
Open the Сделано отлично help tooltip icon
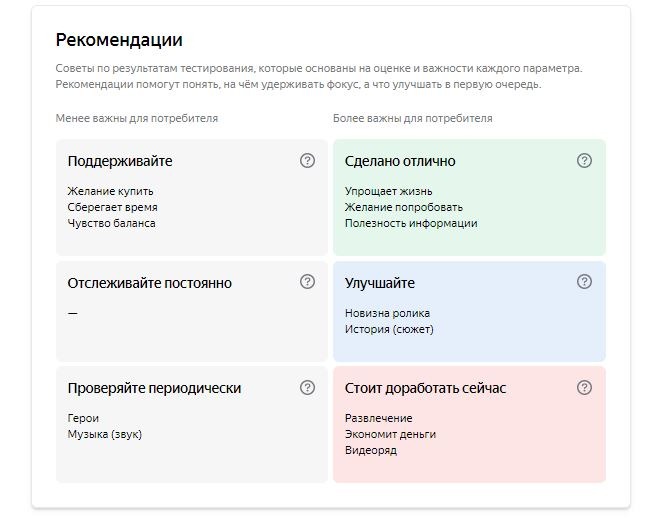(x=584, y=161)
